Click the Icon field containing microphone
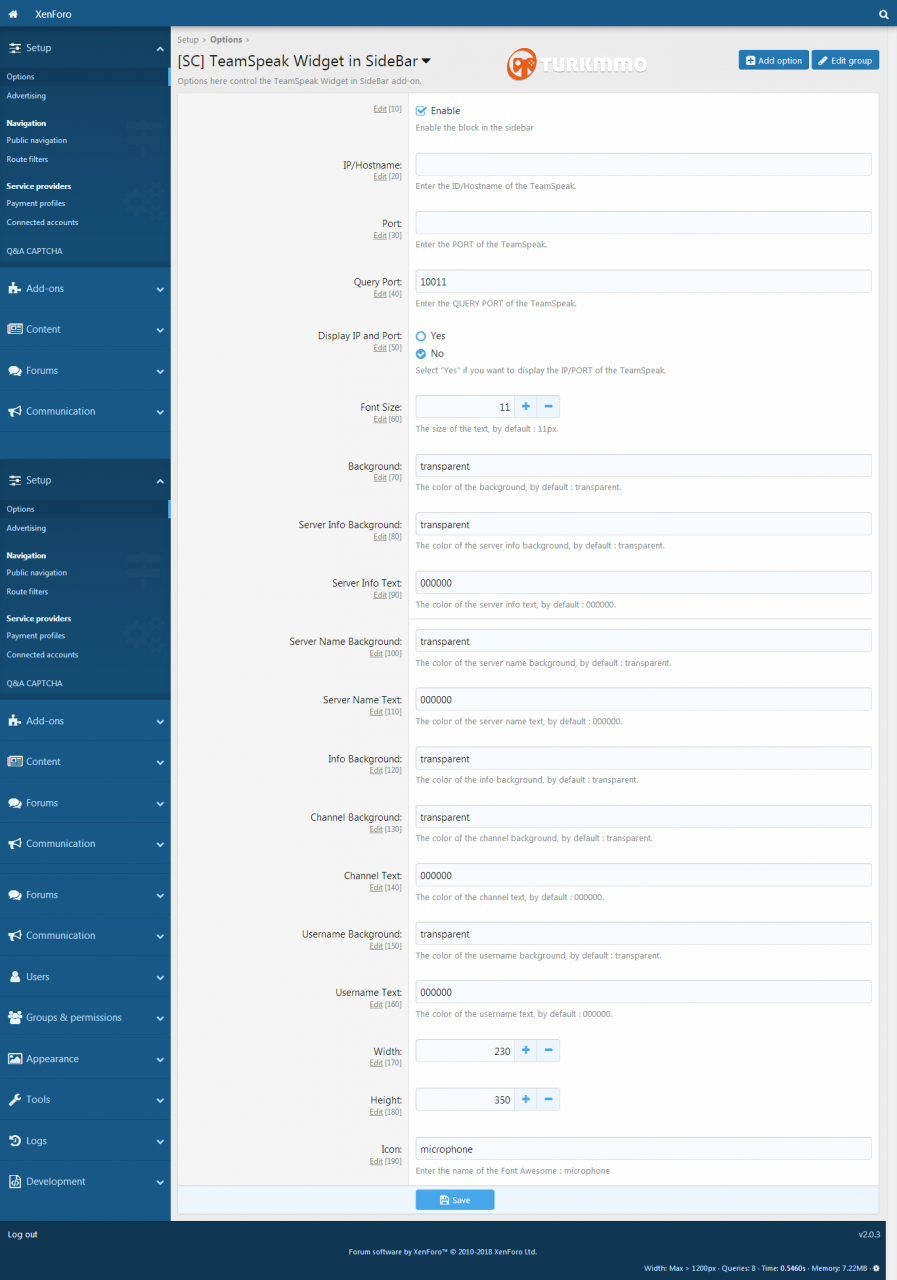 [643, 1149]
